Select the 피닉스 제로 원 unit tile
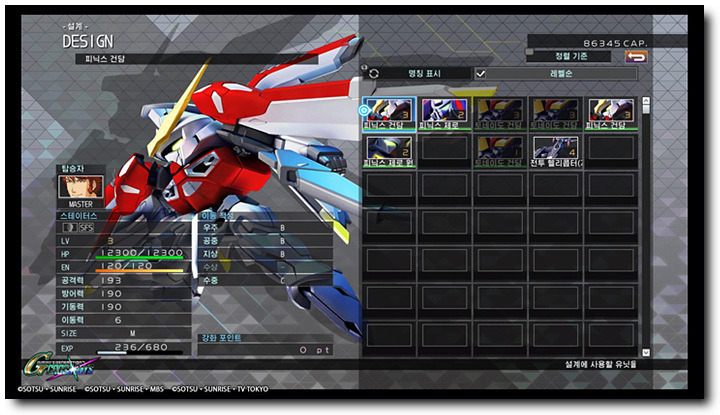720x415 pixels. pyautogui.click(x=389, y=151)
